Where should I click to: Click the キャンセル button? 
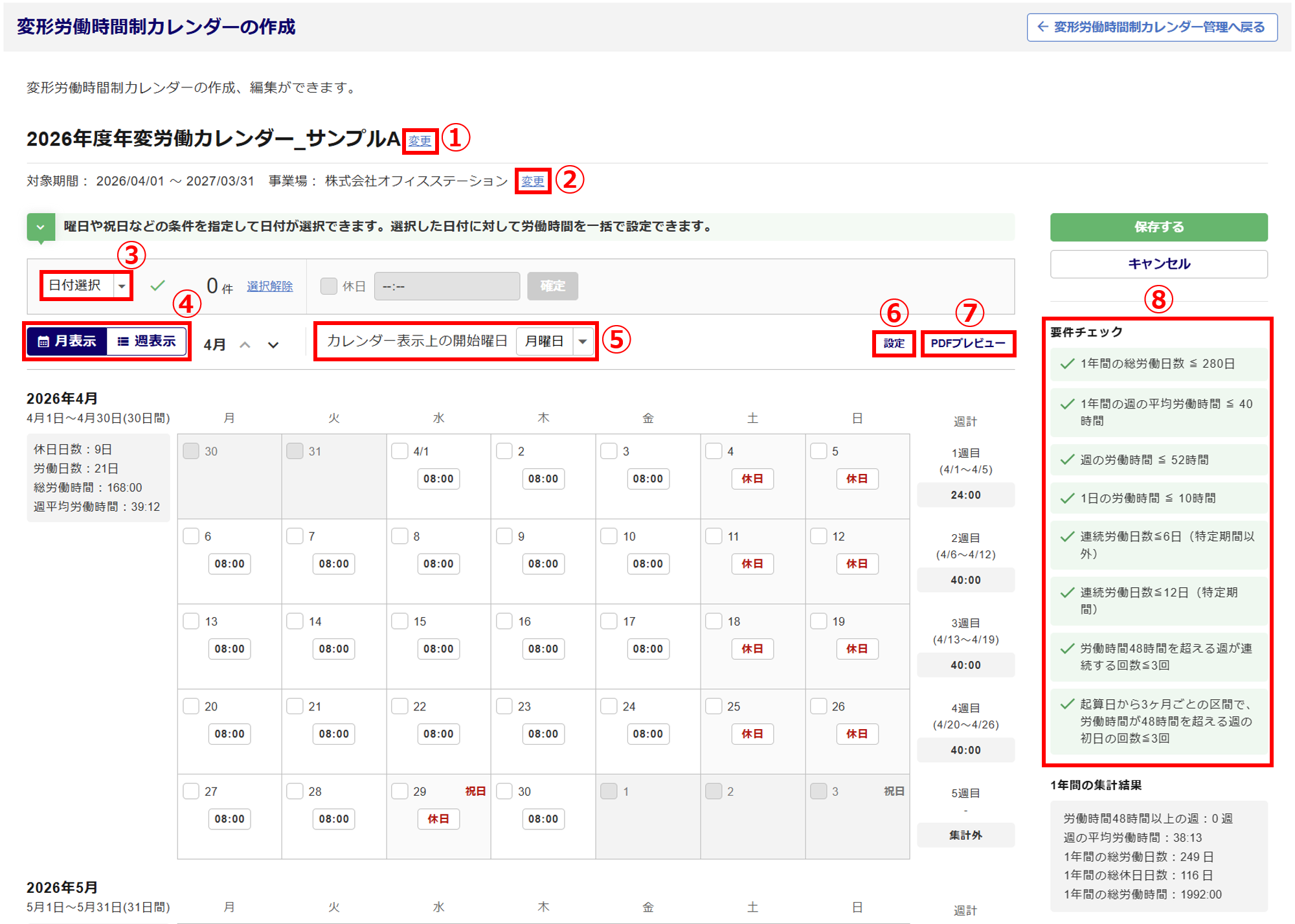point(1158,264)
